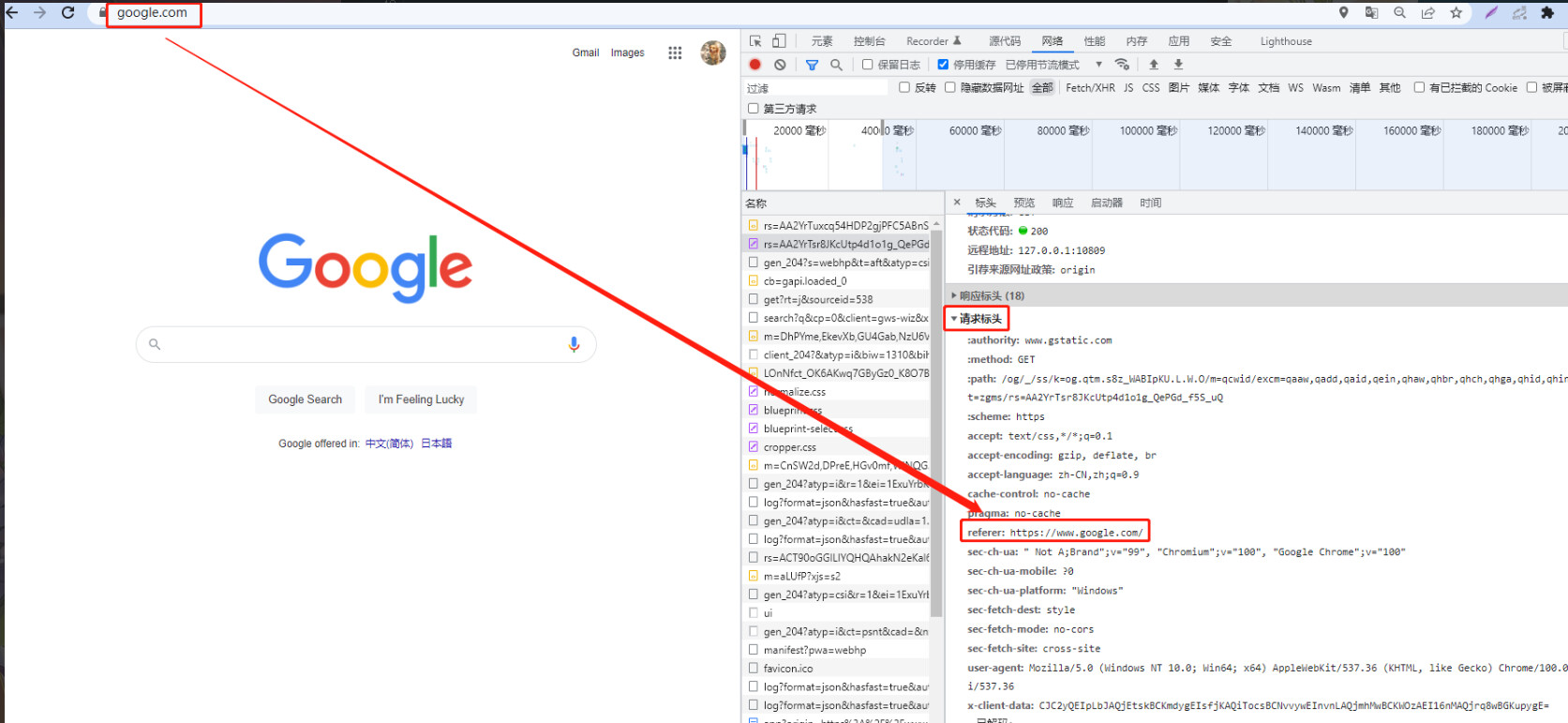The width and height of the screenshot is (1568, 723).
Task: Open throttling mode dropdown 已停用节流模式
Action: pos(1053,65)
